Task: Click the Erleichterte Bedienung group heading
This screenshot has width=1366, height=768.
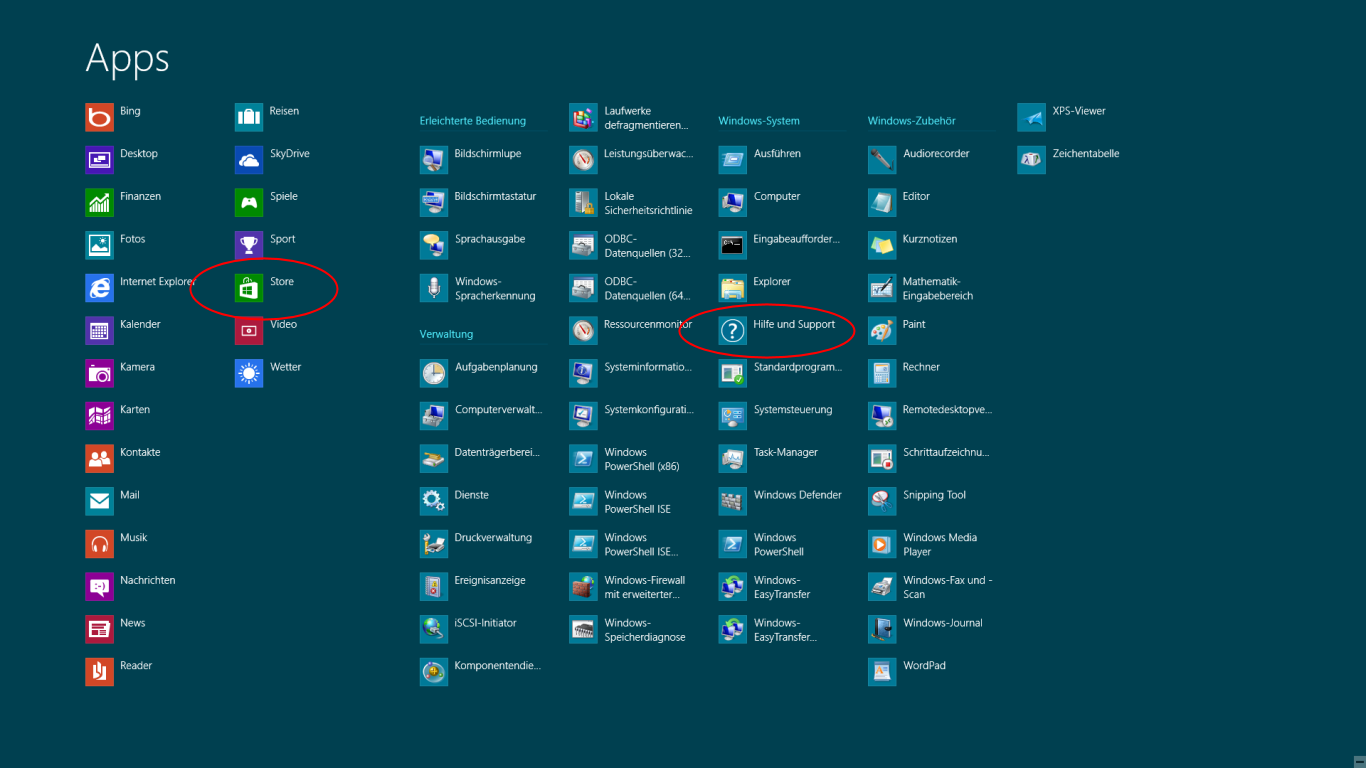Action: click(x=472, y=121)
